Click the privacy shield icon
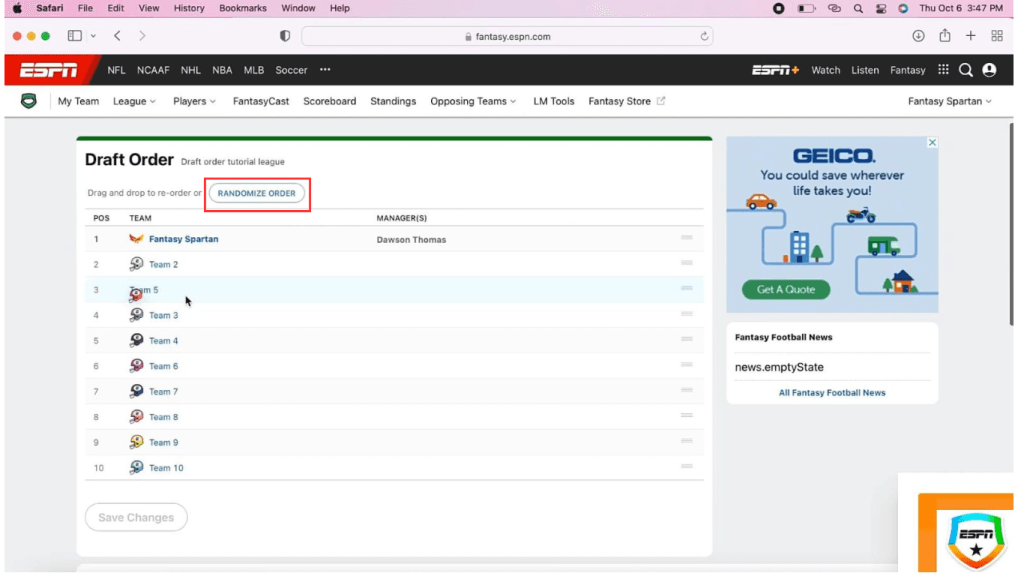 click(x=285, y=36)
